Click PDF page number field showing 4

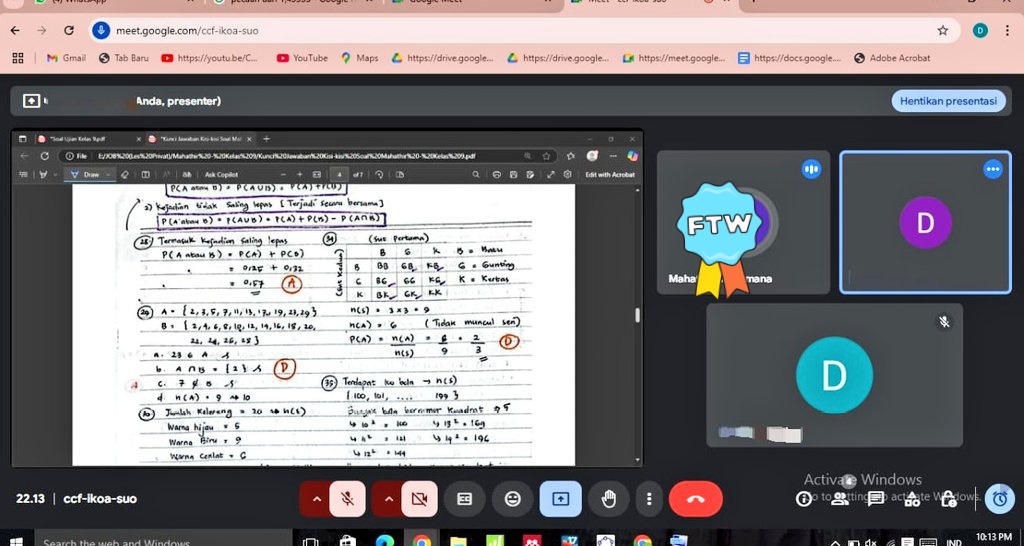point(339,175)
